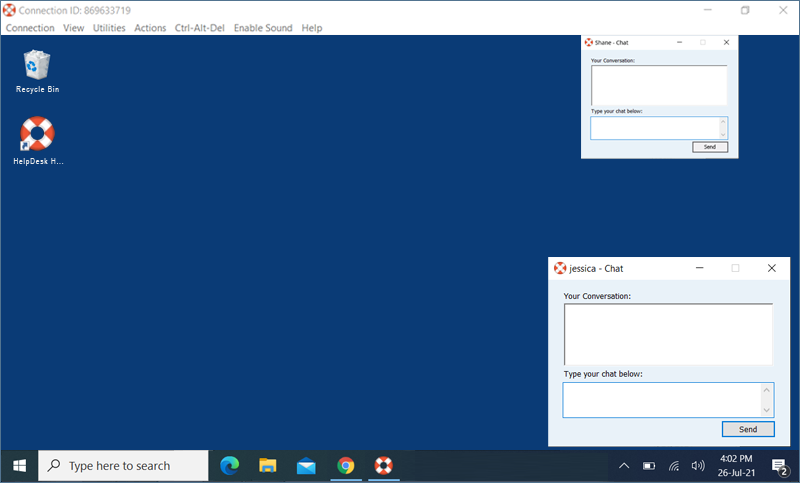800x483 pixels.
Task: Open the Connection menu
Action: (30, 28)
